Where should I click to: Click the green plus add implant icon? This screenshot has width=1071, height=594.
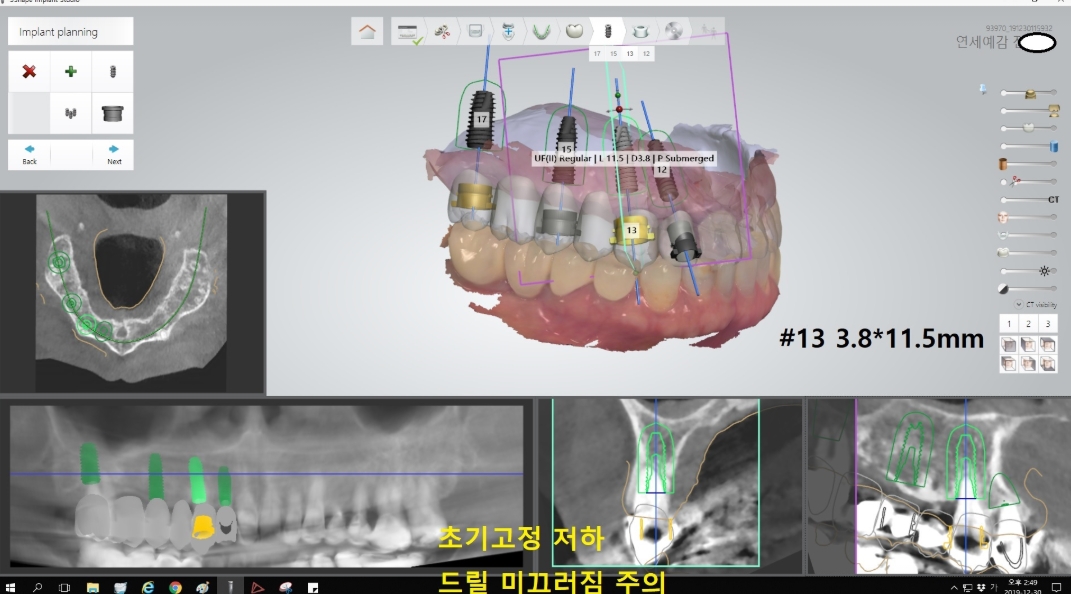[70, 71]
